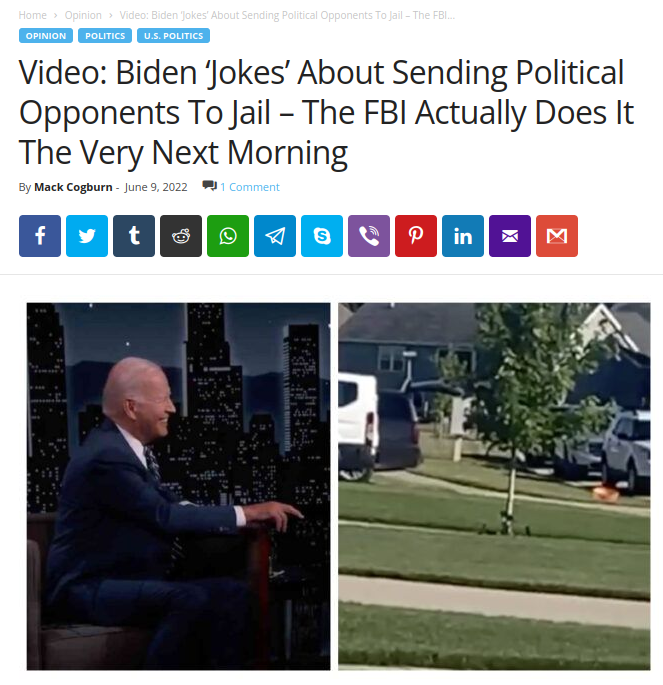This screenshot has height=685, width=663.
Task: Share article via Skype
Action: tap(322, 236)
